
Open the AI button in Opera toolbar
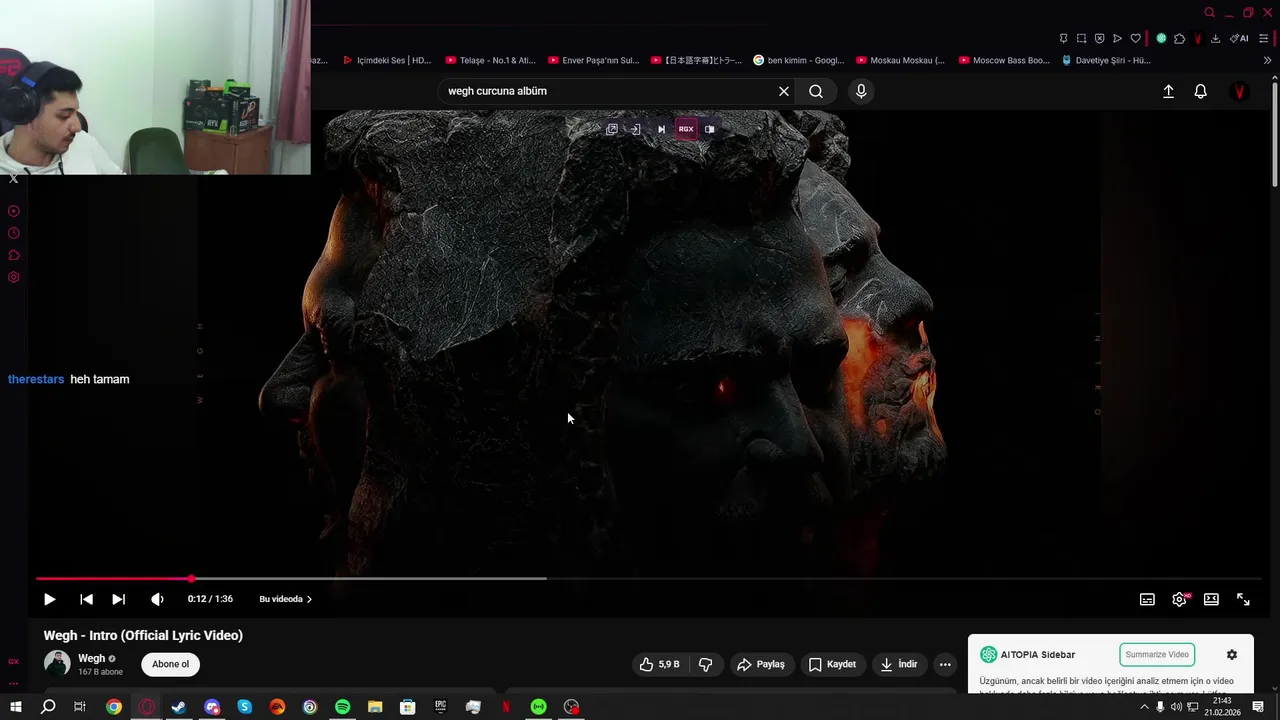pos(1239,38)
